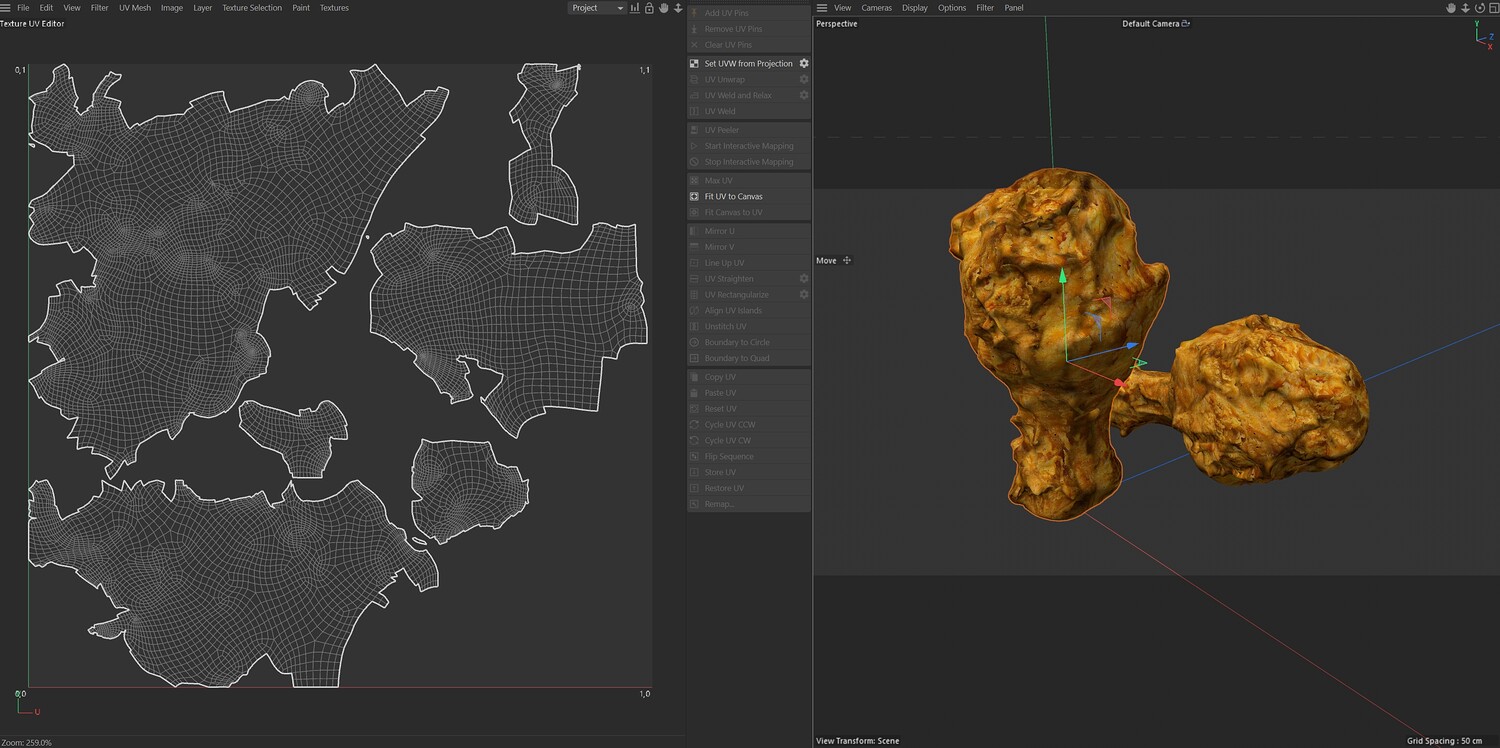Click the Clear UV Pins X icon
The image size is (1500, 748).
click(695, 45)
